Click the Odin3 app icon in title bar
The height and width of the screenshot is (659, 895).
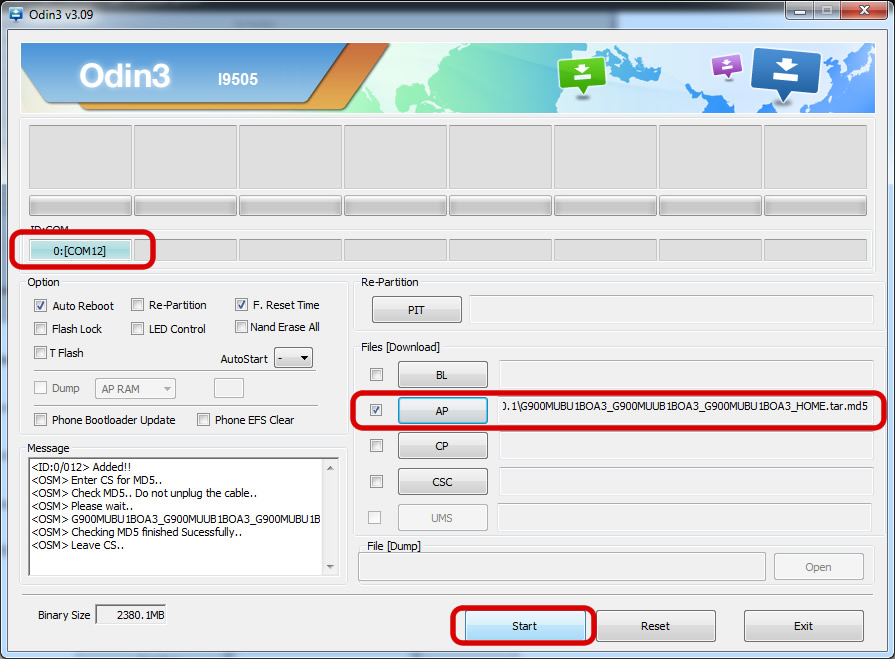point(16,14)
